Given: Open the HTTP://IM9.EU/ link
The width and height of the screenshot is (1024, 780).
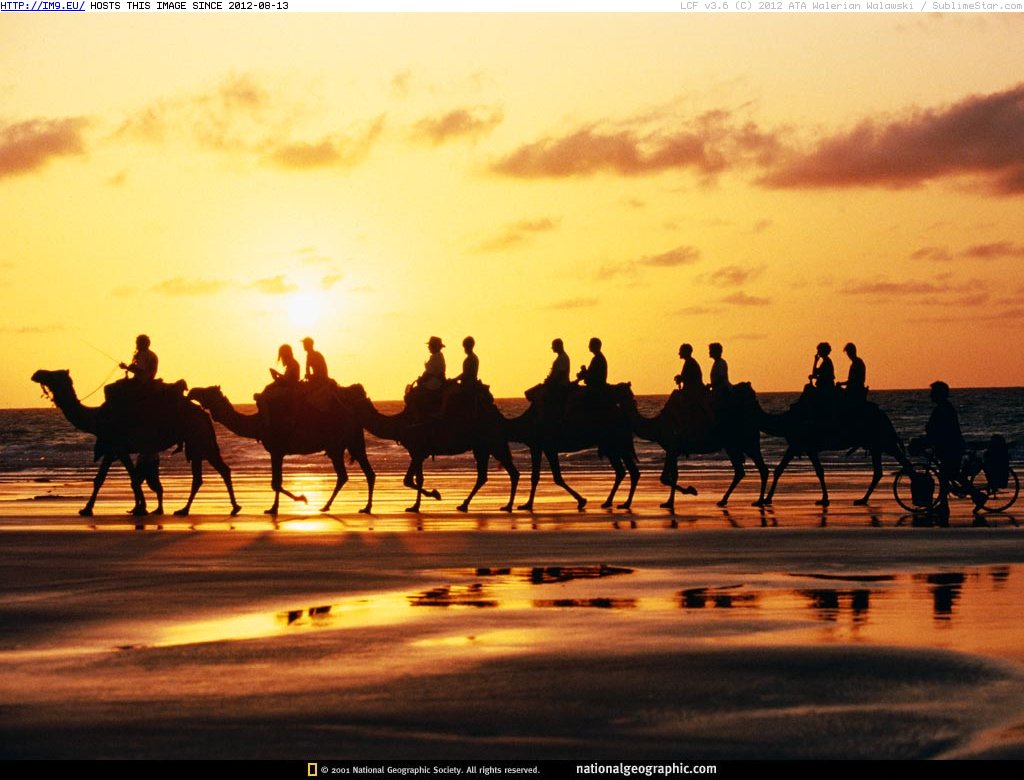Looking at the screenshot, I should click(x=42, y=6).
